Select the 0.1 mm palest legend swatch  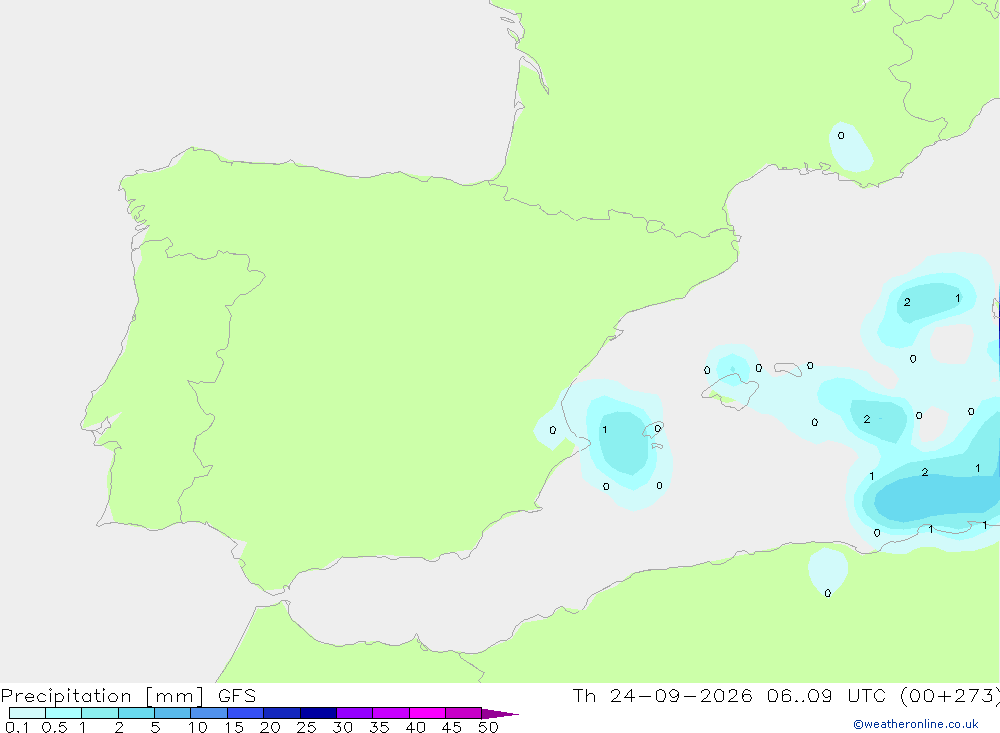(x=27, y=713)
